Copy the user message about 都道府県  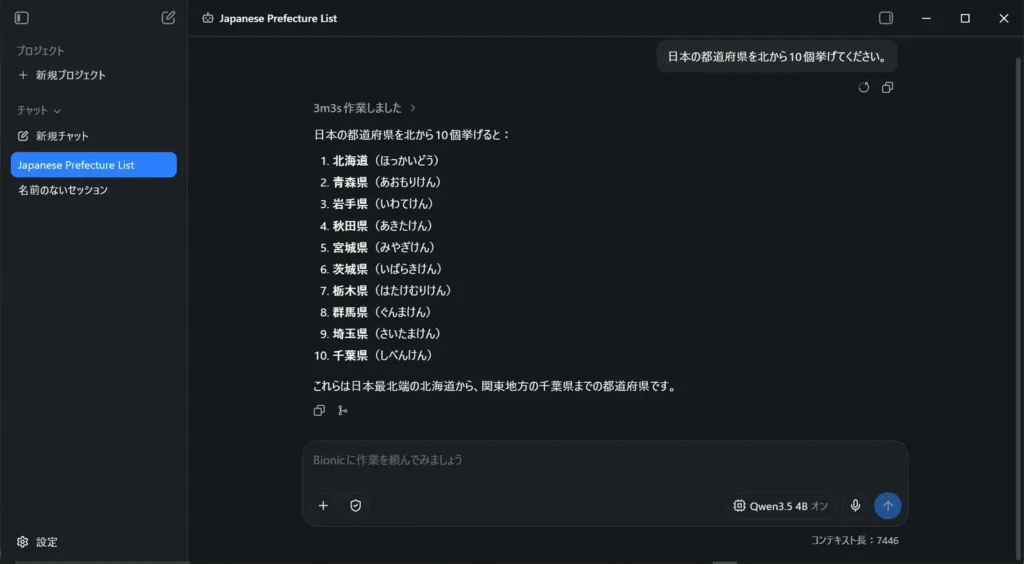[887, 87]
